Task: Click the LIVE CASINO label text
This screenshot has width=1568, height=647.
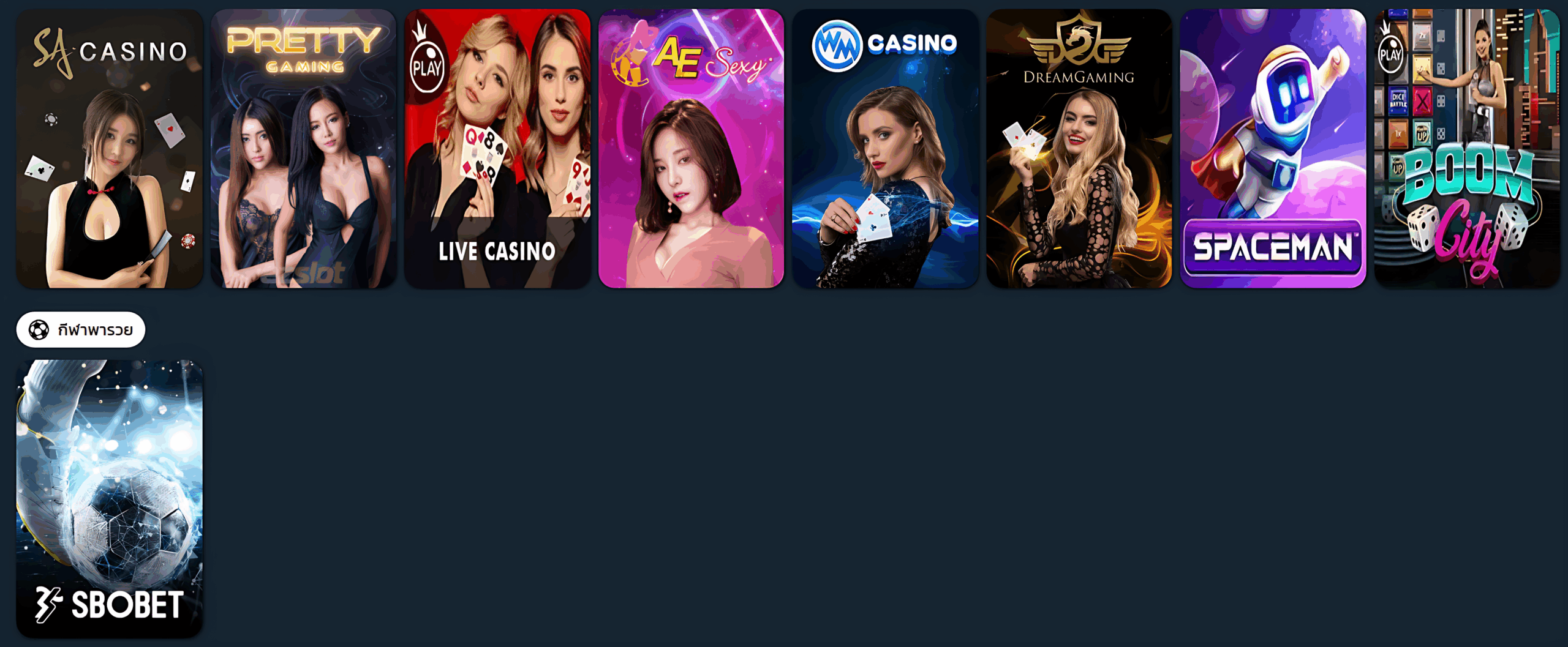Action: [x=497, y=252]
